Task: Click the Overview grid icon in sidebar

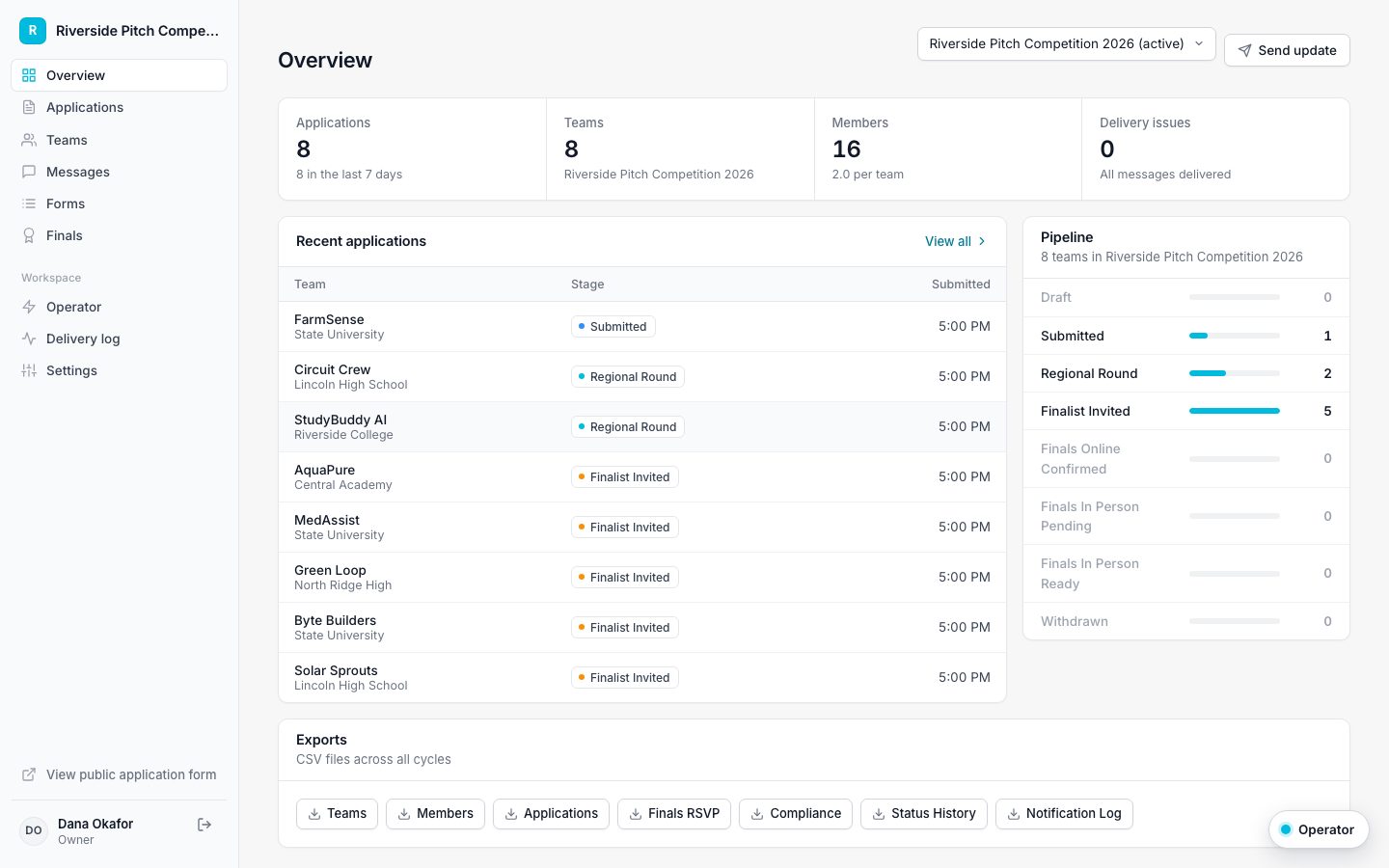Action: pos(29,75)
